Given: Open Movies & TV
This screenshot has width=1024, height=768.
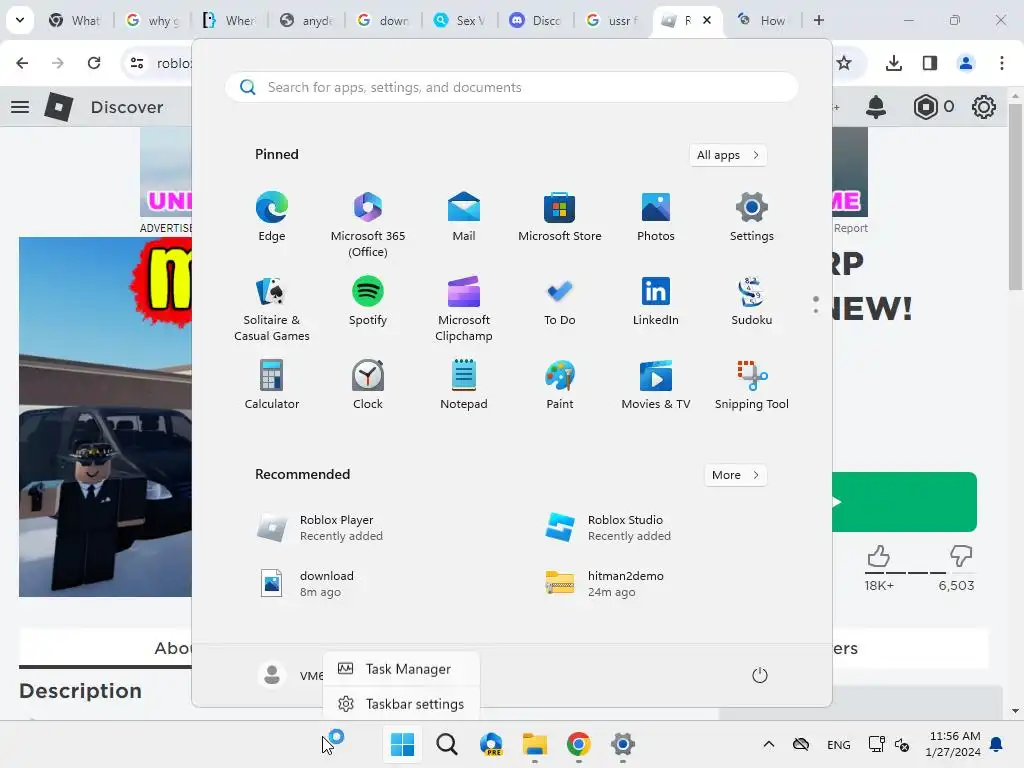Looking at the screenshot, I should (x=656, y=385).
